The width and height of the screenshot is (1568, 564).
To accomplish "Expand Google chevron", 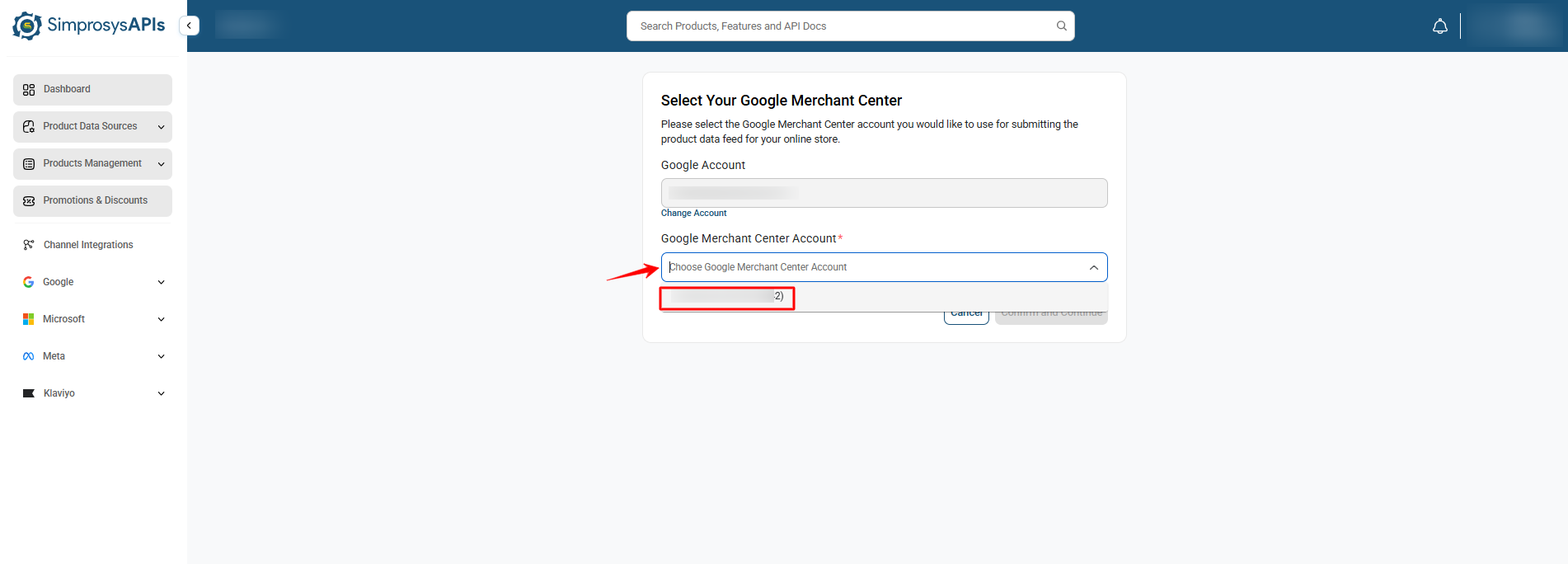I will 161,282.
